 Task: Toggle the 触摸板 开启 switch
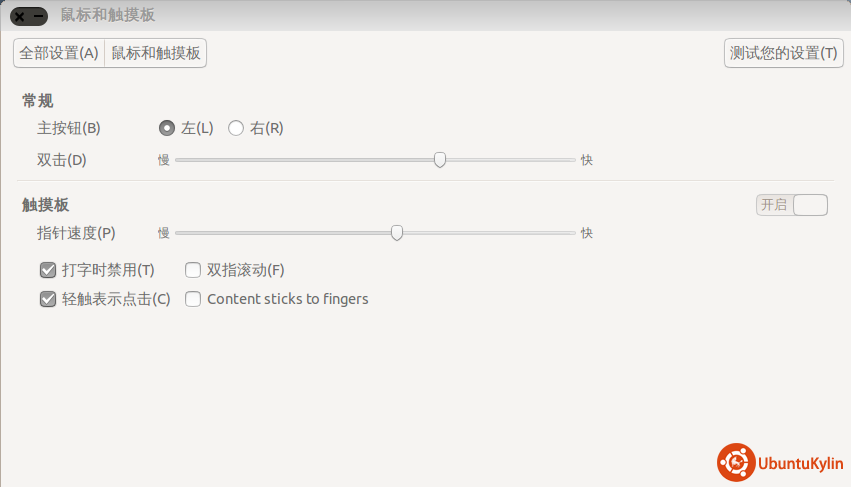[792, 205]
